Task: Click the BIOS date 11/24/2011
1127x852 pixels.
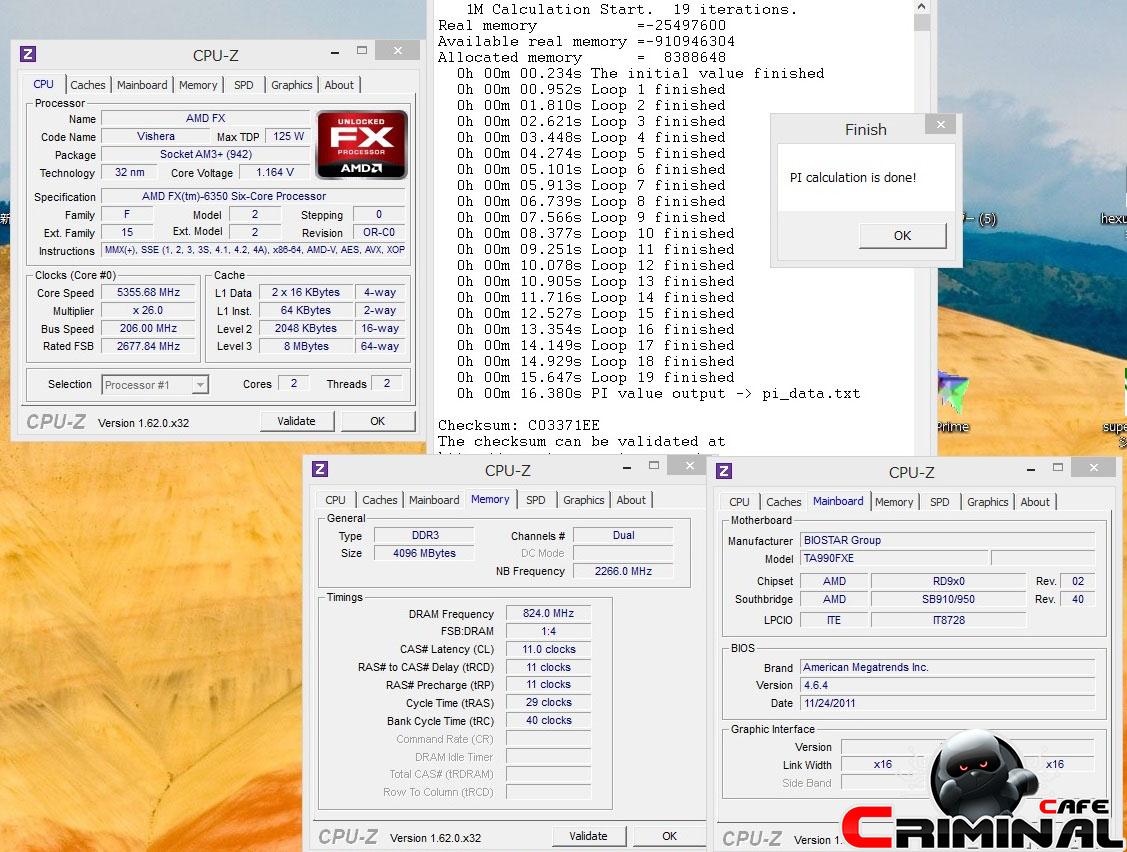Action: 947,704
